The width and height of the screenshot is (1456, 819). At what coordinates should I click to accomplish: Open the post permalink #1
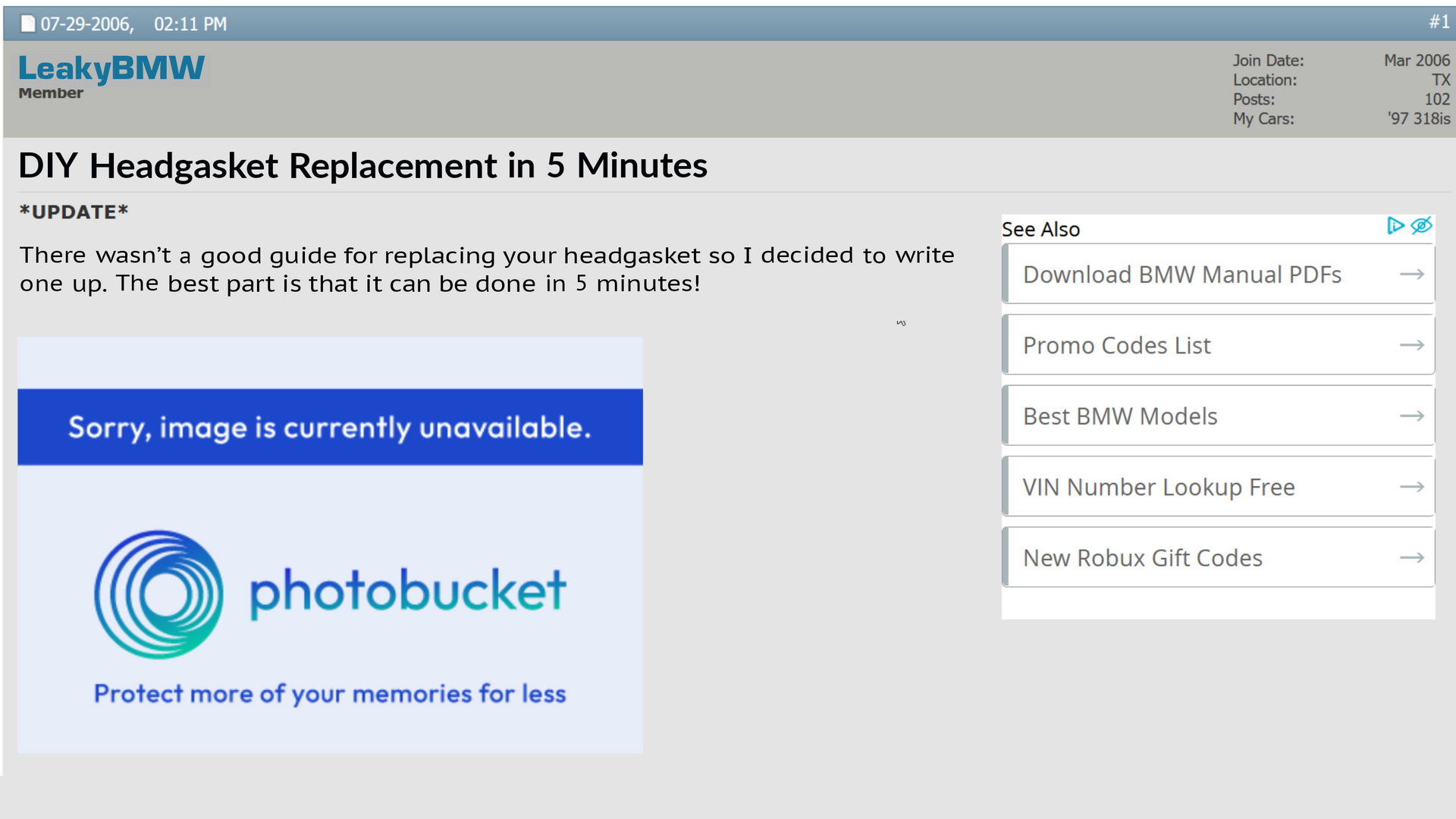(1439, 23)
